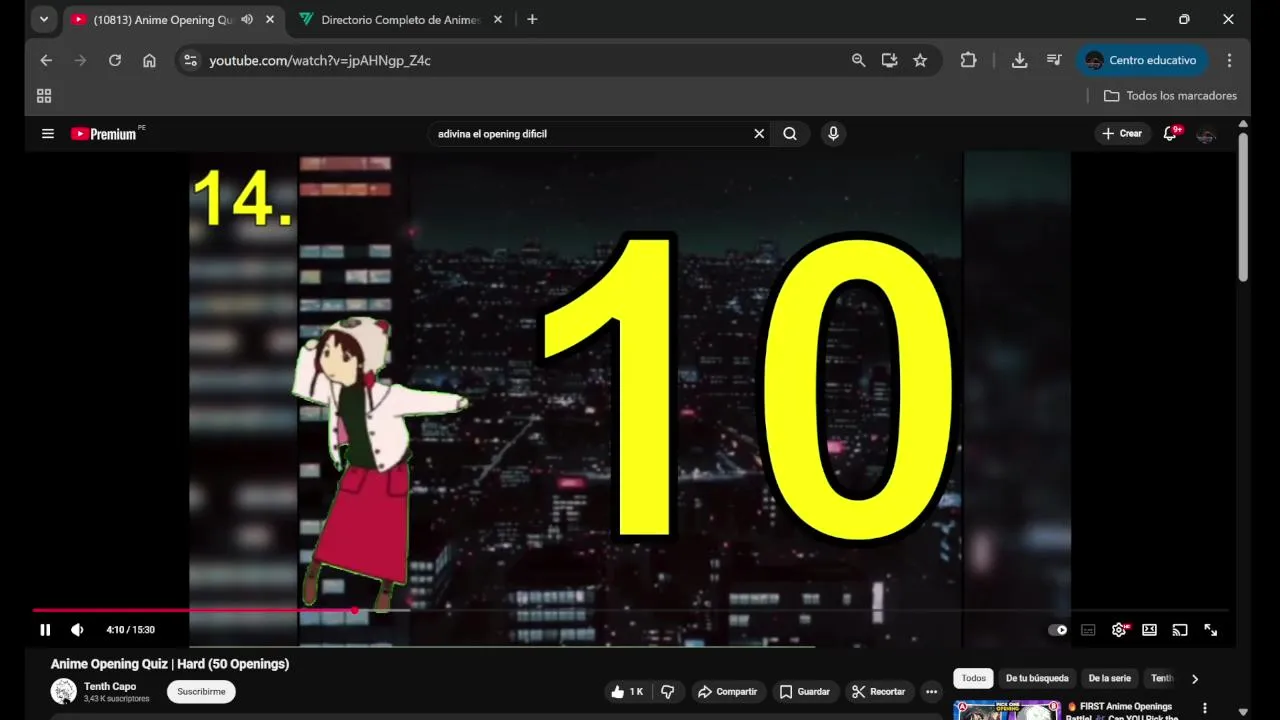Image resolution: width=1280 pixels, height=720 pixels.
Task: Open FIRST Anime Openings Battle thumbnail
Action: 1007,710
